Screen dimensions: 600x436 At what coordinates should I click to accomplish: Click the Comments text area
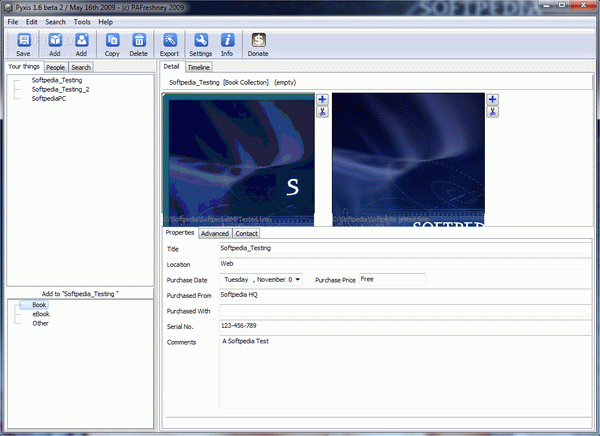click(405, 372)
